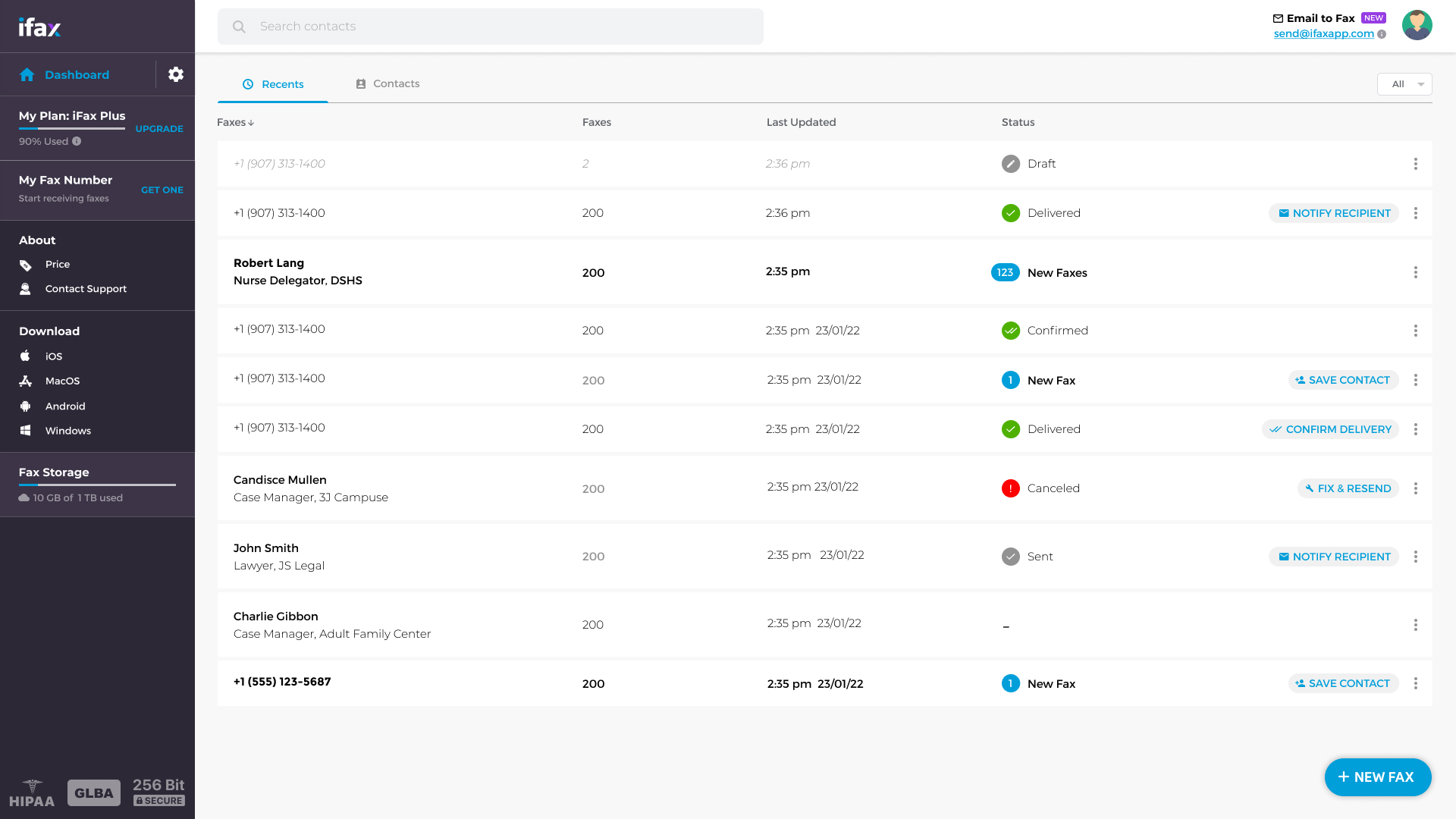Select the Dashboard home icon

pyautogui.click(x=27, y=74)
